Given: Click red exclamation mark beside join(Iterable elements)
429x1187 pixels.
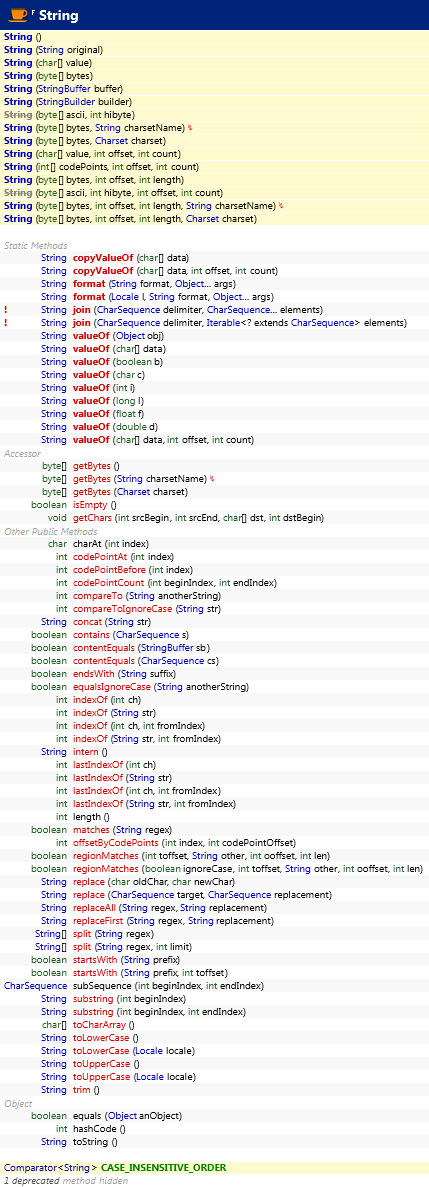Looking at the screenshot, I should 6,322.
